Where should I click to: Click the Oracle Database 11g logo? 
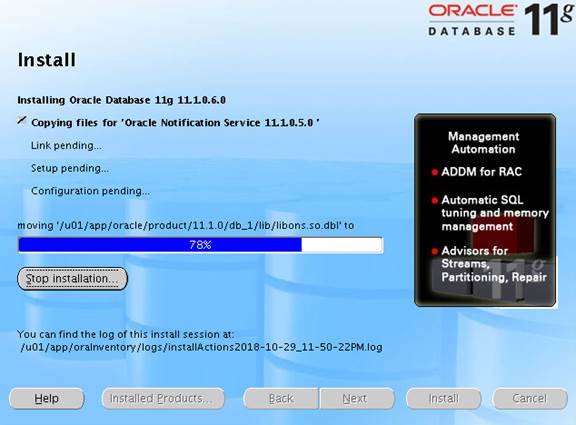(x=500, y=19)
